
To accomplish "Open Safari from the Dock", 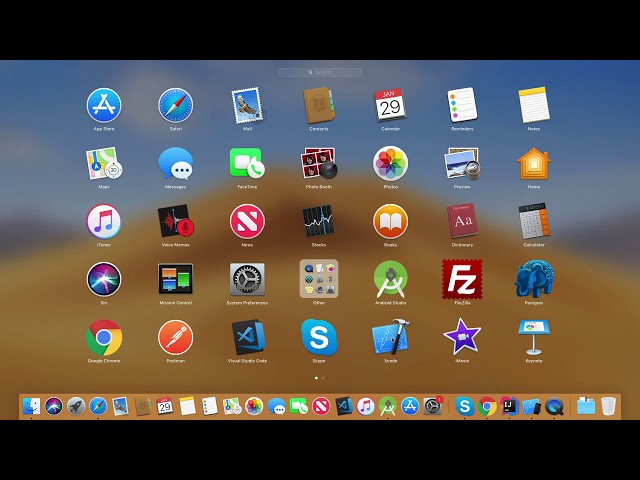I will (98, 406).
